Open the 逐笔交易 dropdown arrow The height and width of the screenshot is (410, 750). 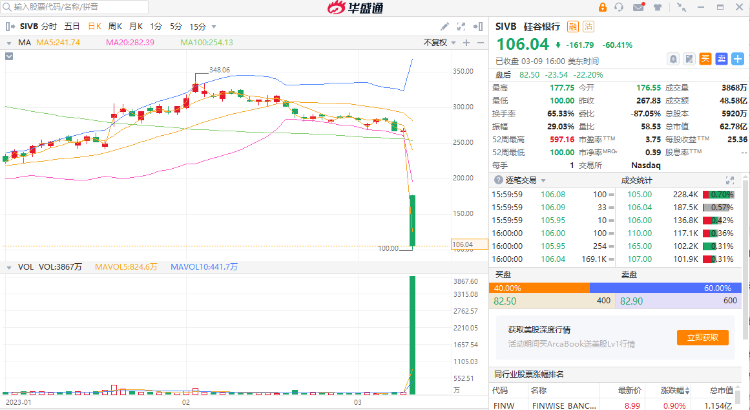click(543, 180)
